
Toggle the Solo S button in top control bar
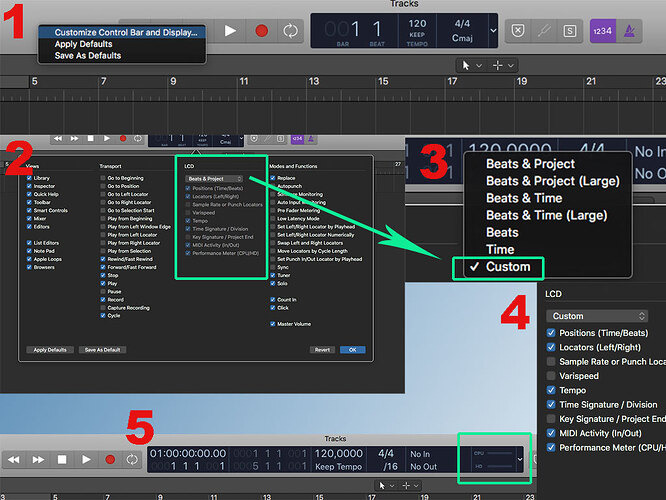(x=570, y=31)
